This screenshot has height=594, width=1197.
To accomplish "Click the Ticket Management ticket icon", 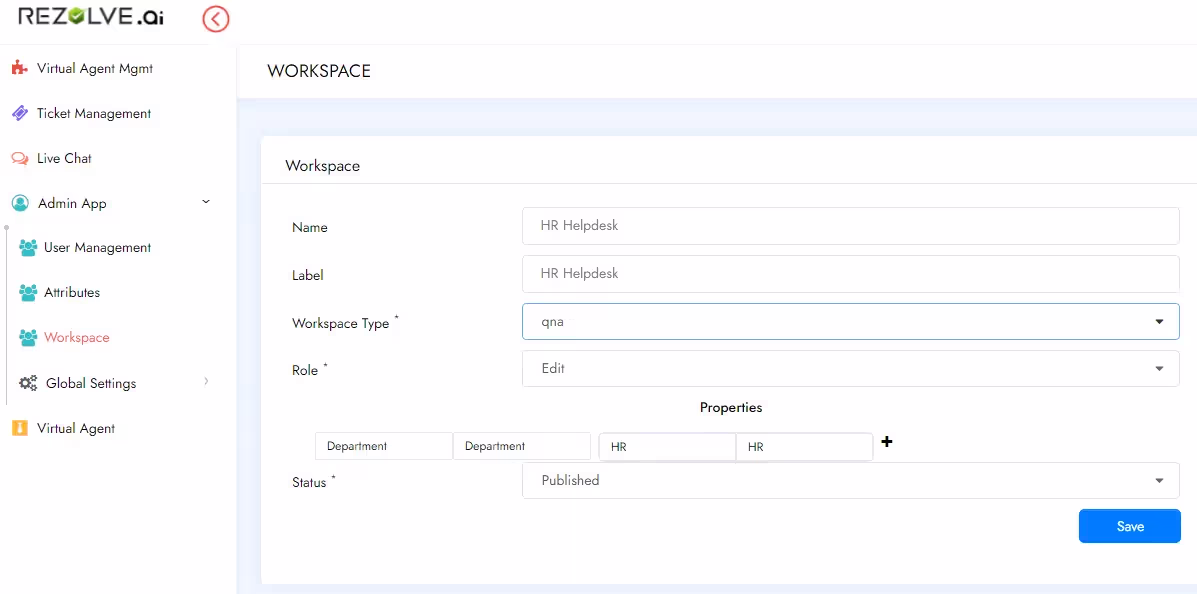I will coord(20,113).
